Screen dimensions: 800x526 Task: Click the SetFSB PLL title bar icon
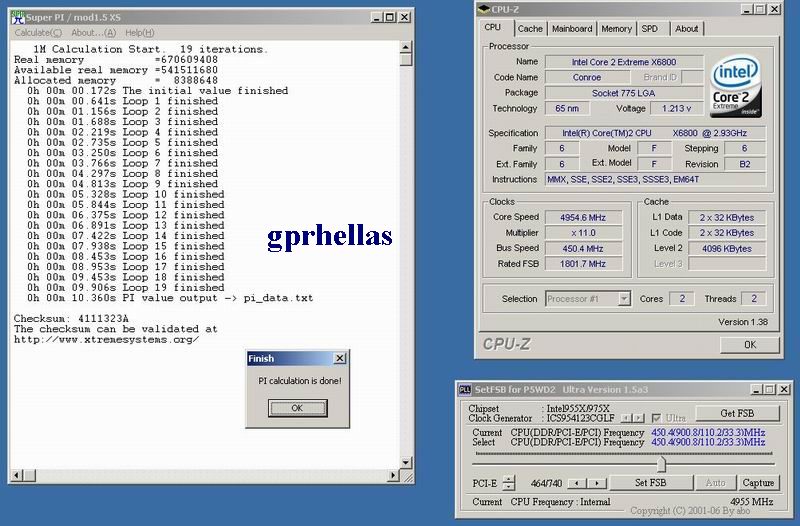pos(465,390)
